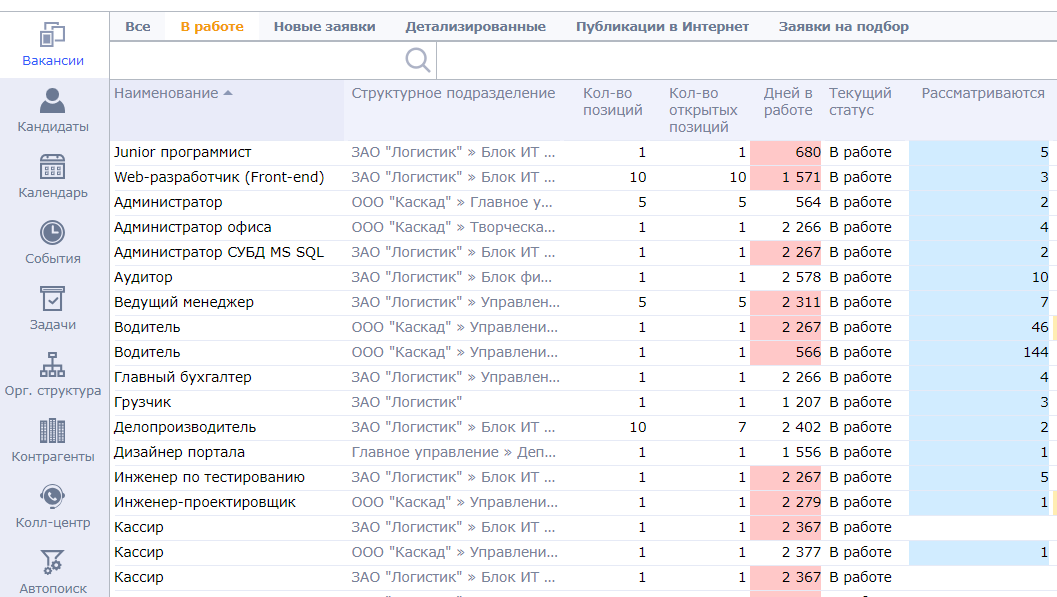Image resolution: width=1057 pixels, height=597 pixels.
Task: Open the Кандидаты sidebar icon
Action: [53, 100]
